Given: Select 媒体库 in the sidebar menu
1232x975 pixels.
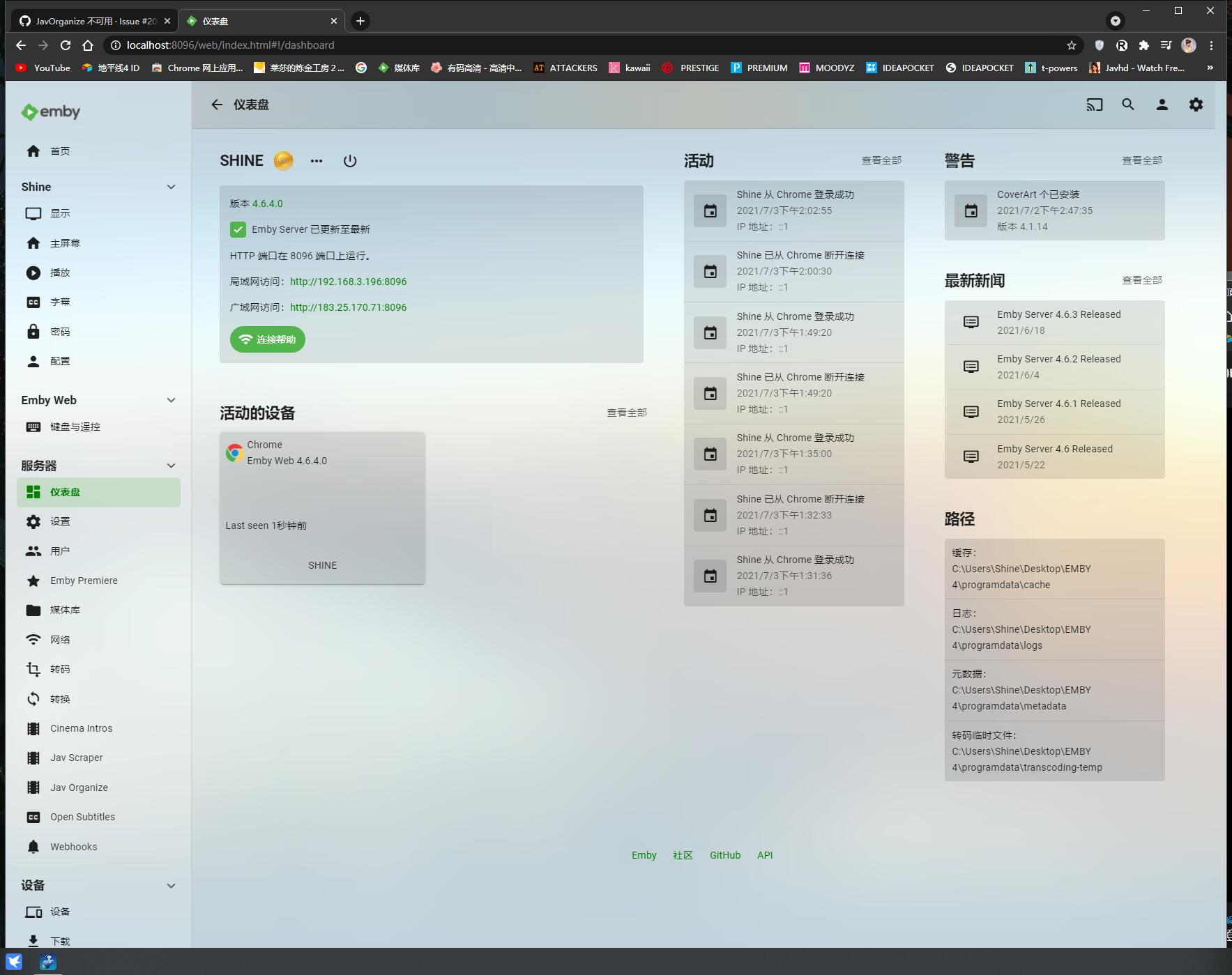Looking at the screenshot, I should [64, 610].
